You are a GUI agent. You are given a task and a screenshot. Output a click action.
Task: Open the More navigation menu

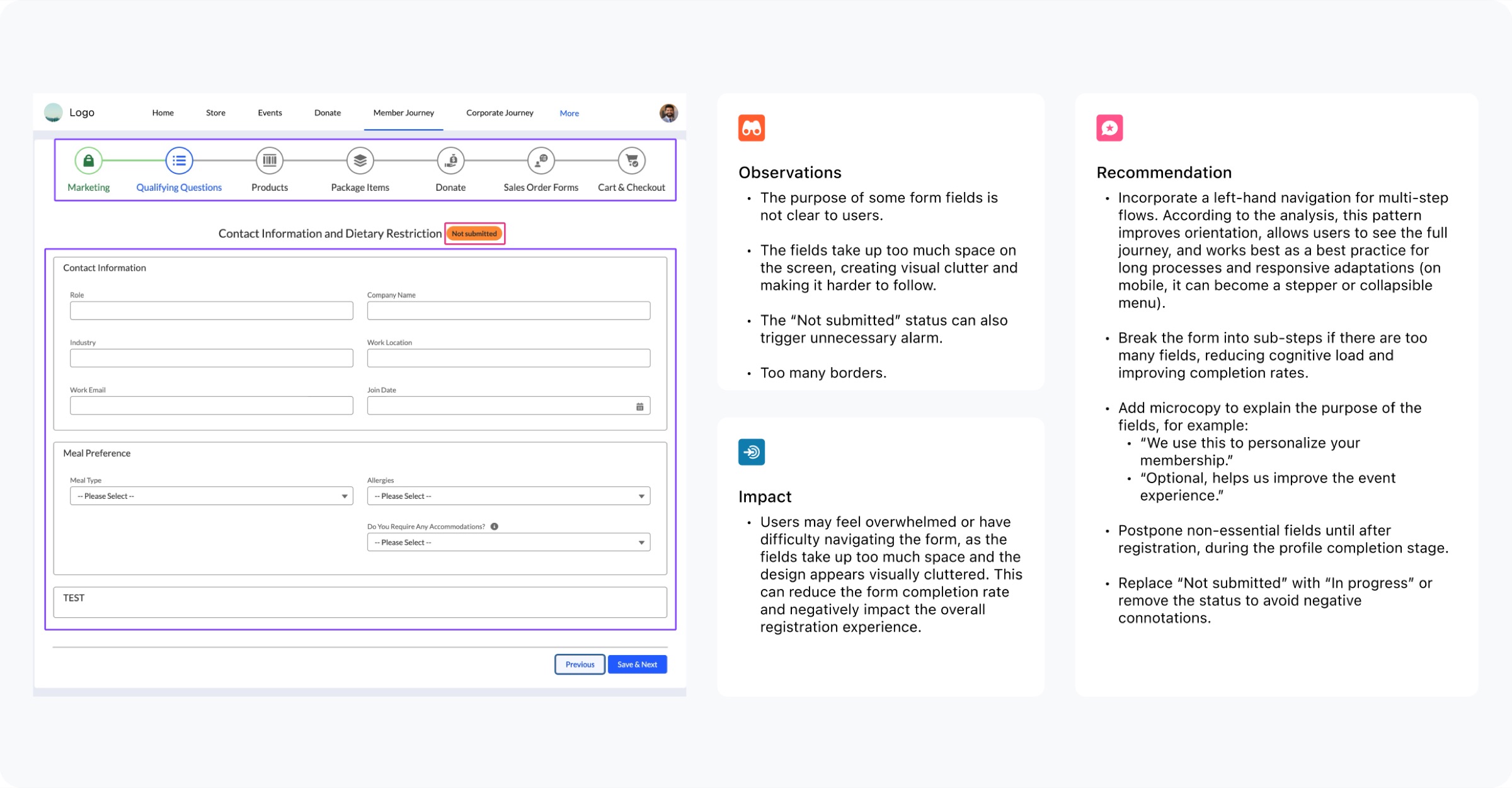coord(570,113)
